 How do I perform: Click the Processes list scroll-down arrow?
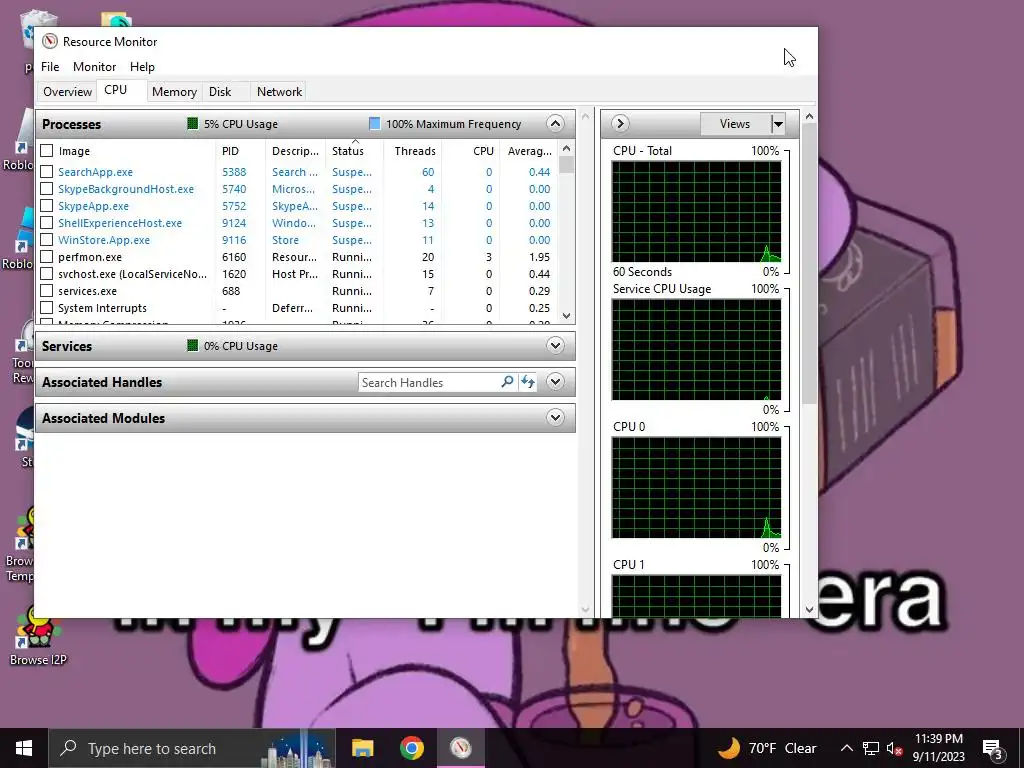coord(566,316)
